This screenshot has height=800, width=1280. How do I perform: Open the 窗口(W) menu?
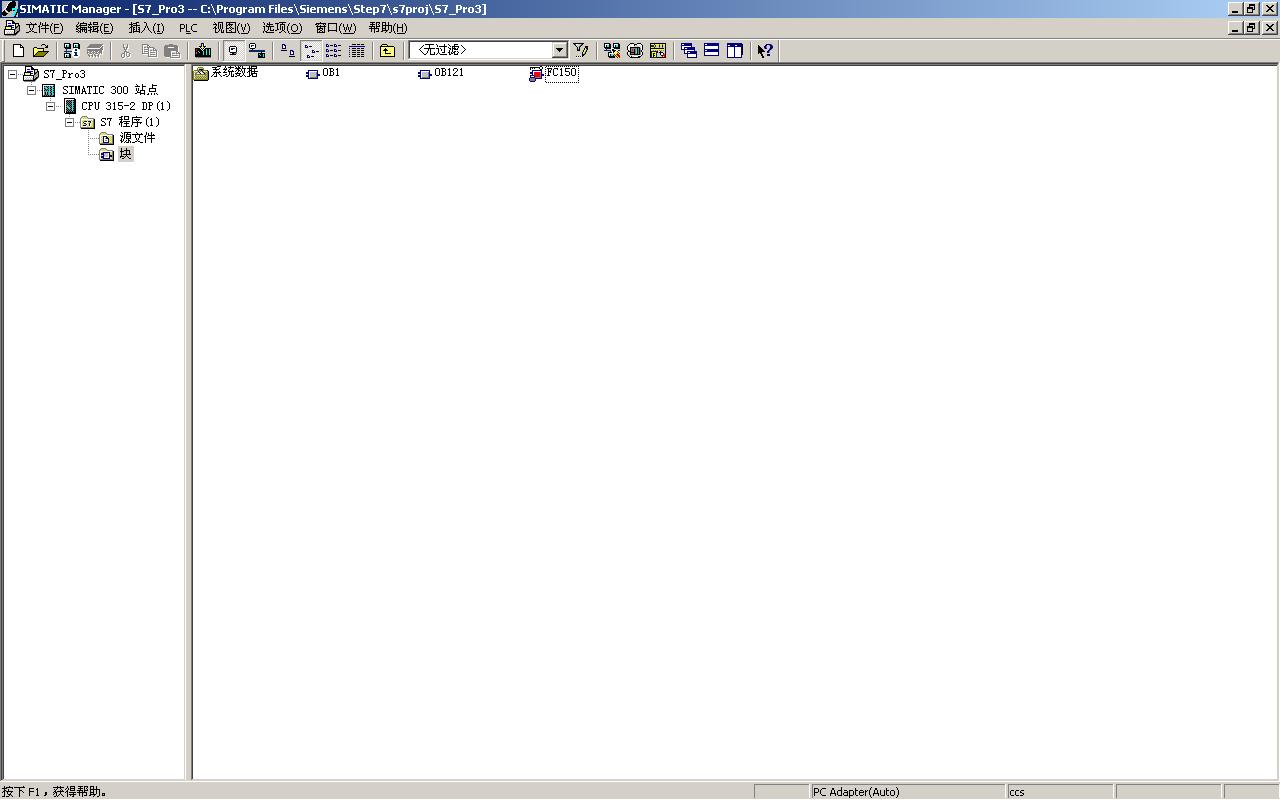[335, 28]
